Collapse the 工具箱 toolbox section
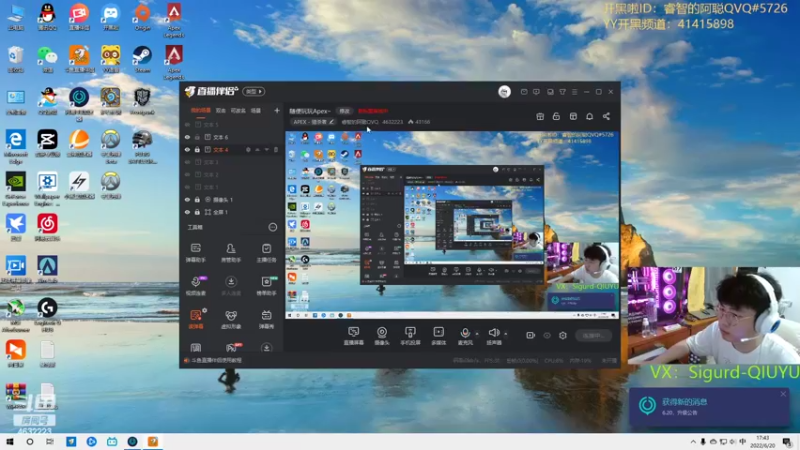Viewport: 800px width, 450px height. 272,227
